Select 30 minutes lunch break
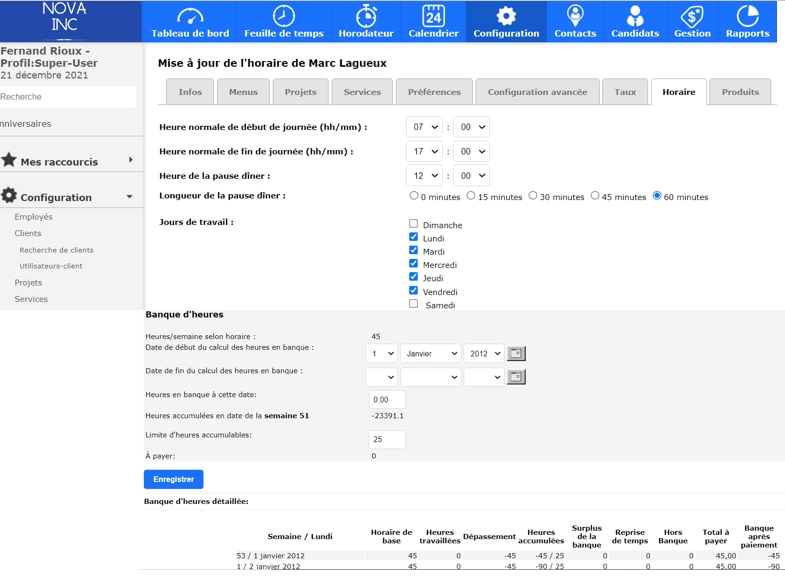The image size is (785, 576). (x=533, y=196)
